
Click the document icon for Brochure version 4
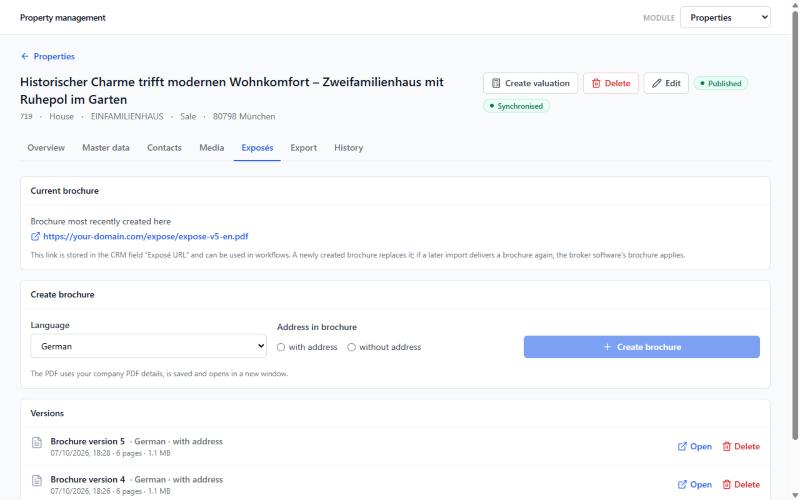tap(37, 481)
